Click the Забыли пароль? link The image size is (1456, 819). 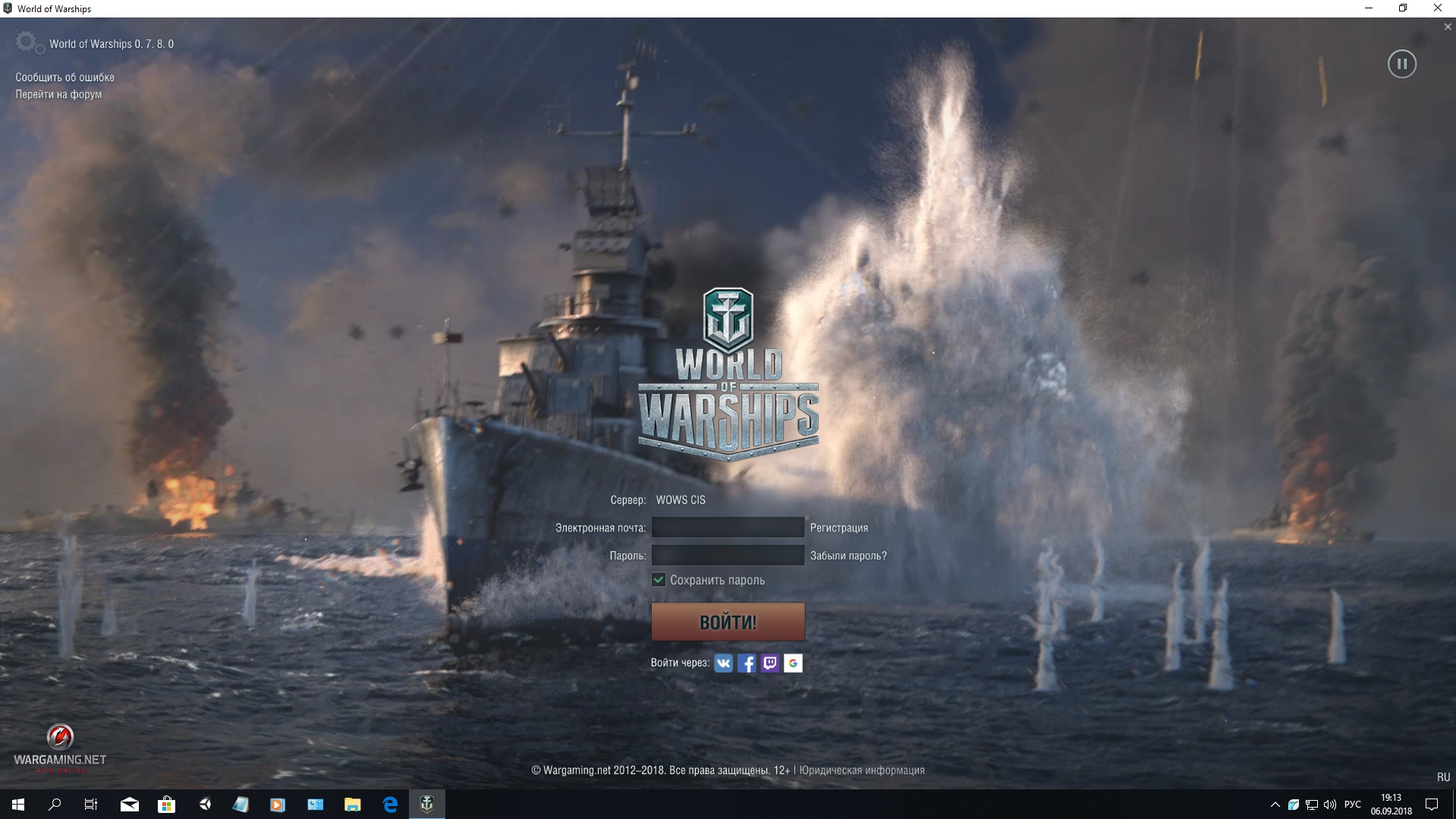pos(848,556)
